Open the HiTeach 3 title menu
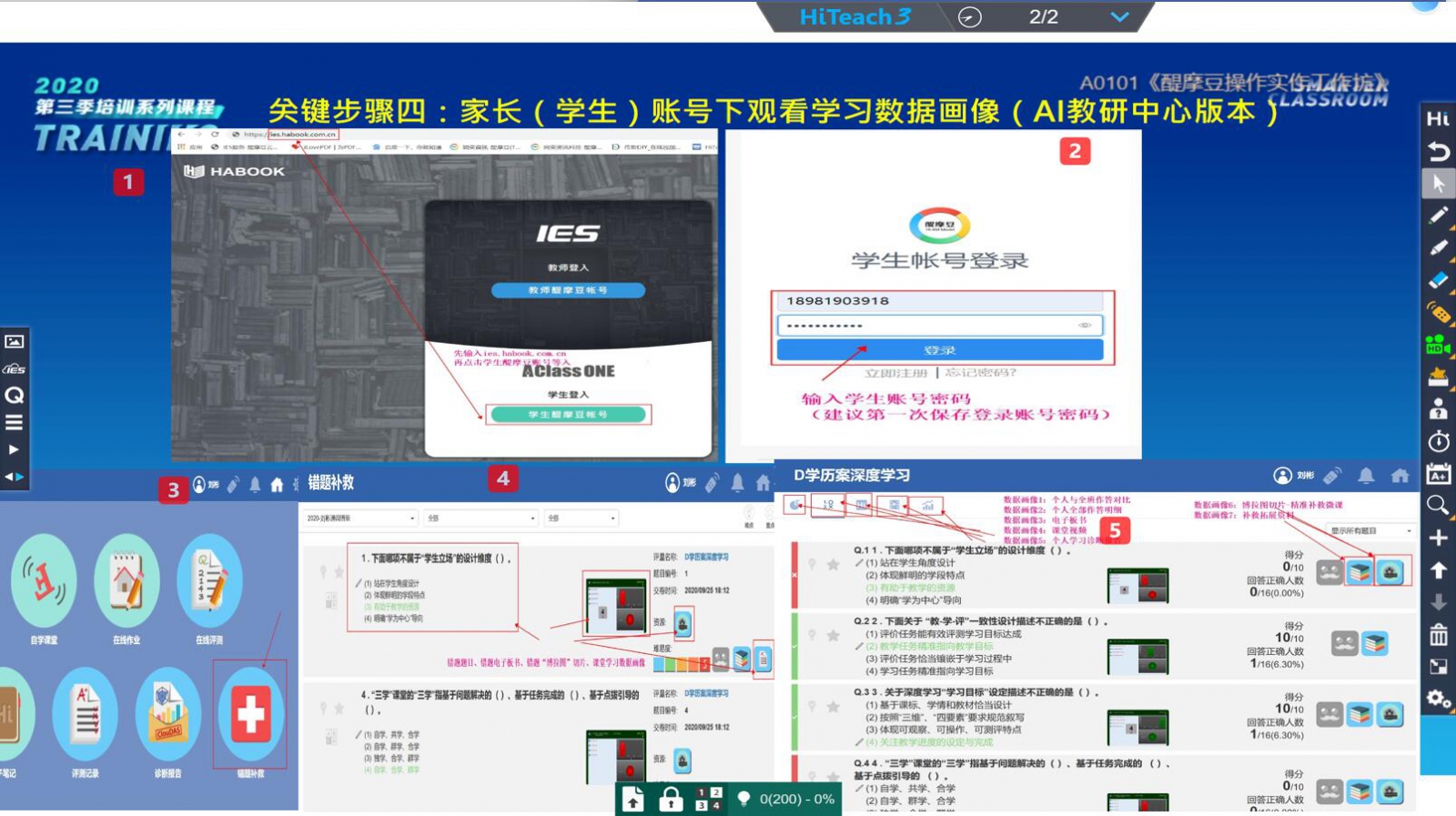Viewport: 1456px width, 816px height. [x=854, y=17]
